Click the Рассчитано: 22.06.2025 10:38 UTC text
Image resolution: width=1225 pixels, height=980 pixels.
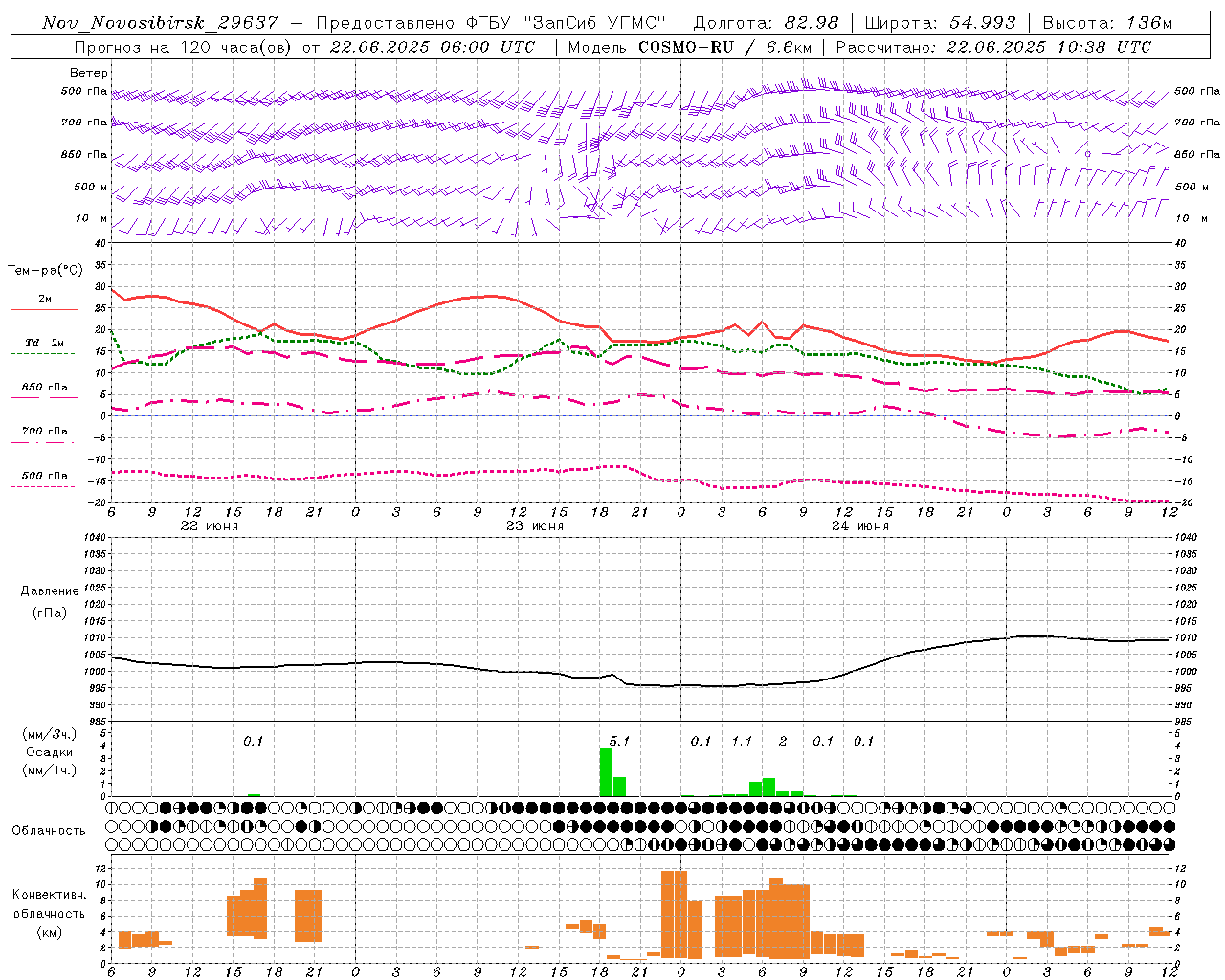pyautogui.click(x=993, y=47)
